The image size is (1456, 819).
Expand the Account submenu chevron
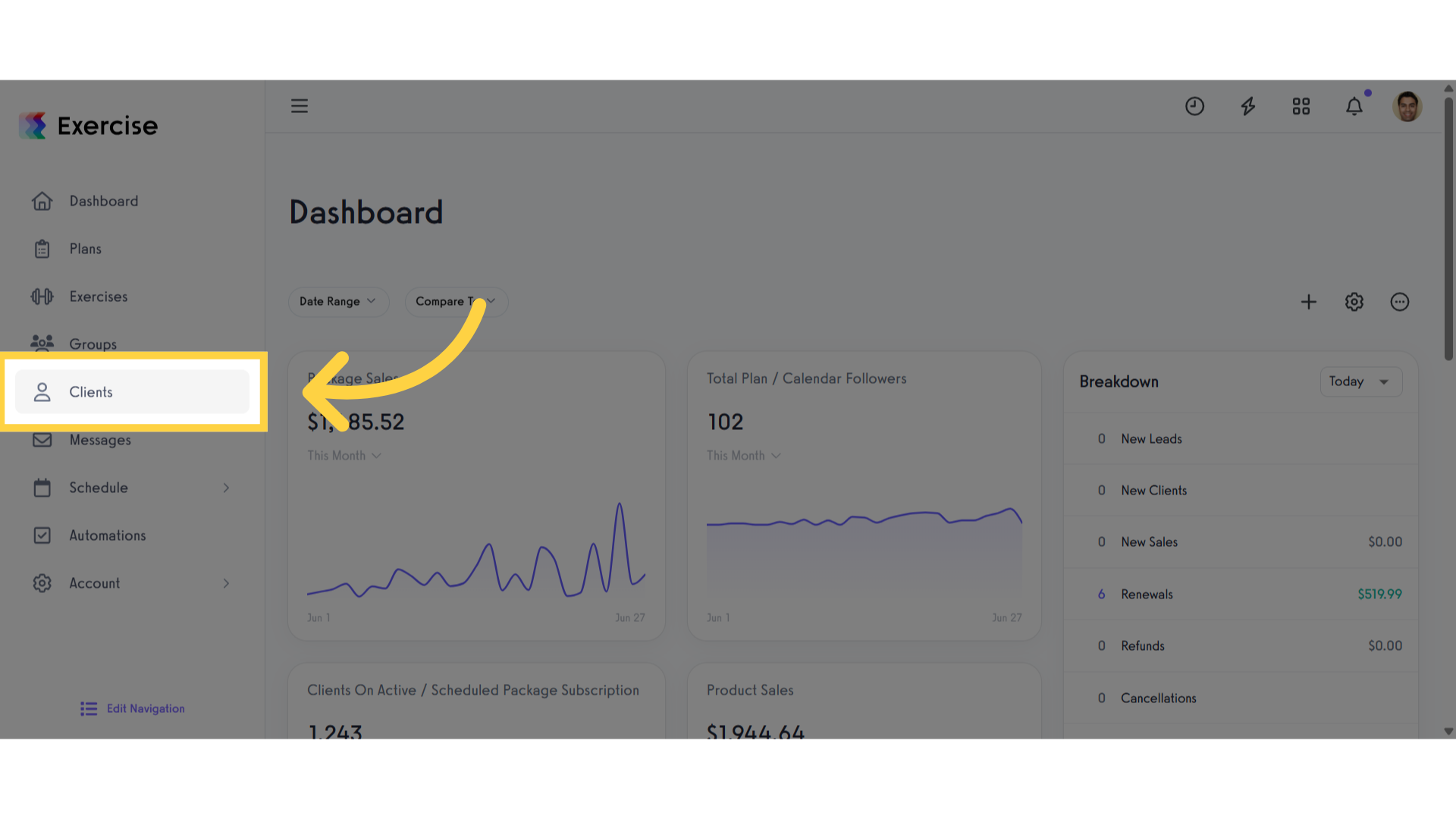pyautogui.click(x=226, y=583)
